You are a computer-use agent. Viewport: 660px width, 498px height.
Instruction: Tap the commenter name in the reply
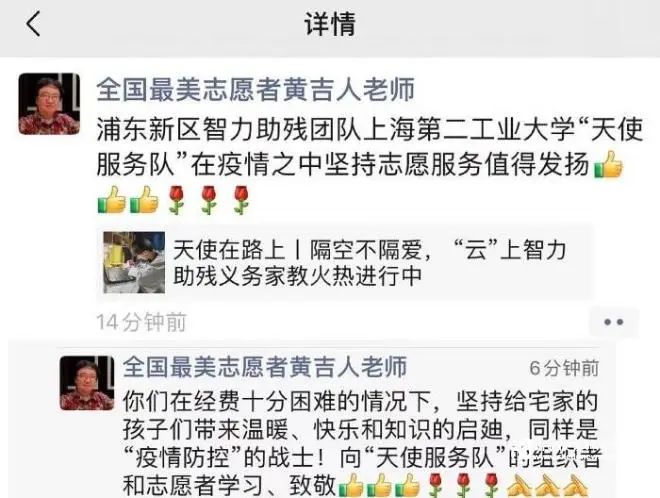click(x=265, y=367)
